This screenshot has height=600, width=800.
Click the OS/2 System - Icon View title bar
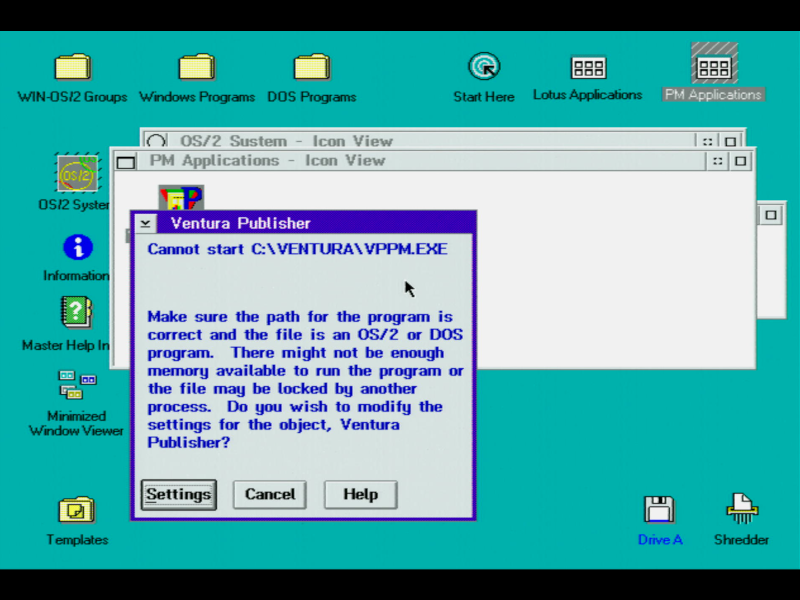tap(432, 141)
